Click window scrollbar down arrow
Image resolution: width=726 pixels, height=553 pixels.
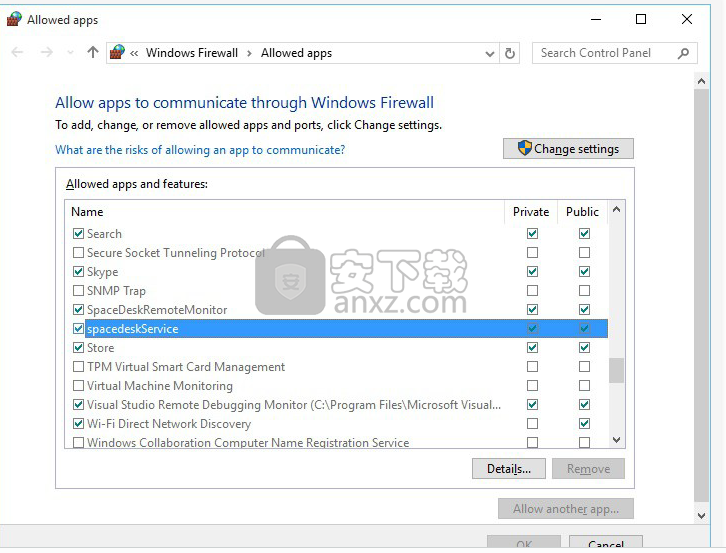coord(701,515)
